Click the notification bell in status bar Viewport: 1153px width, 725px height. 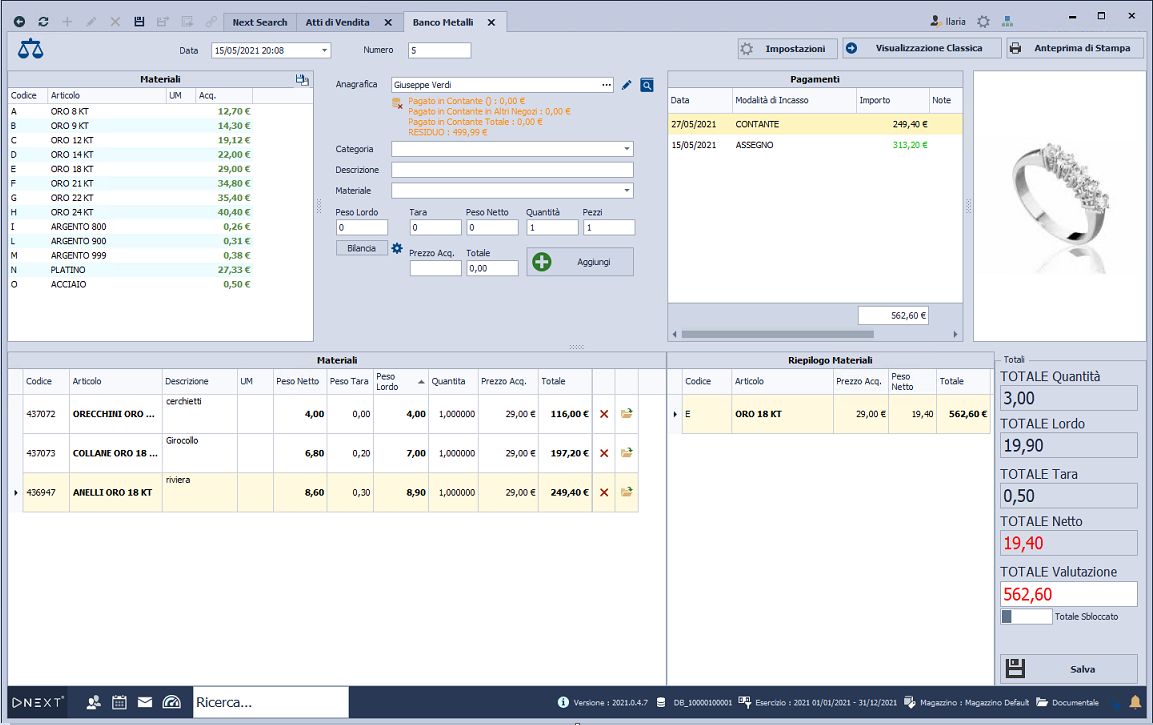(x=1135, y=702)
